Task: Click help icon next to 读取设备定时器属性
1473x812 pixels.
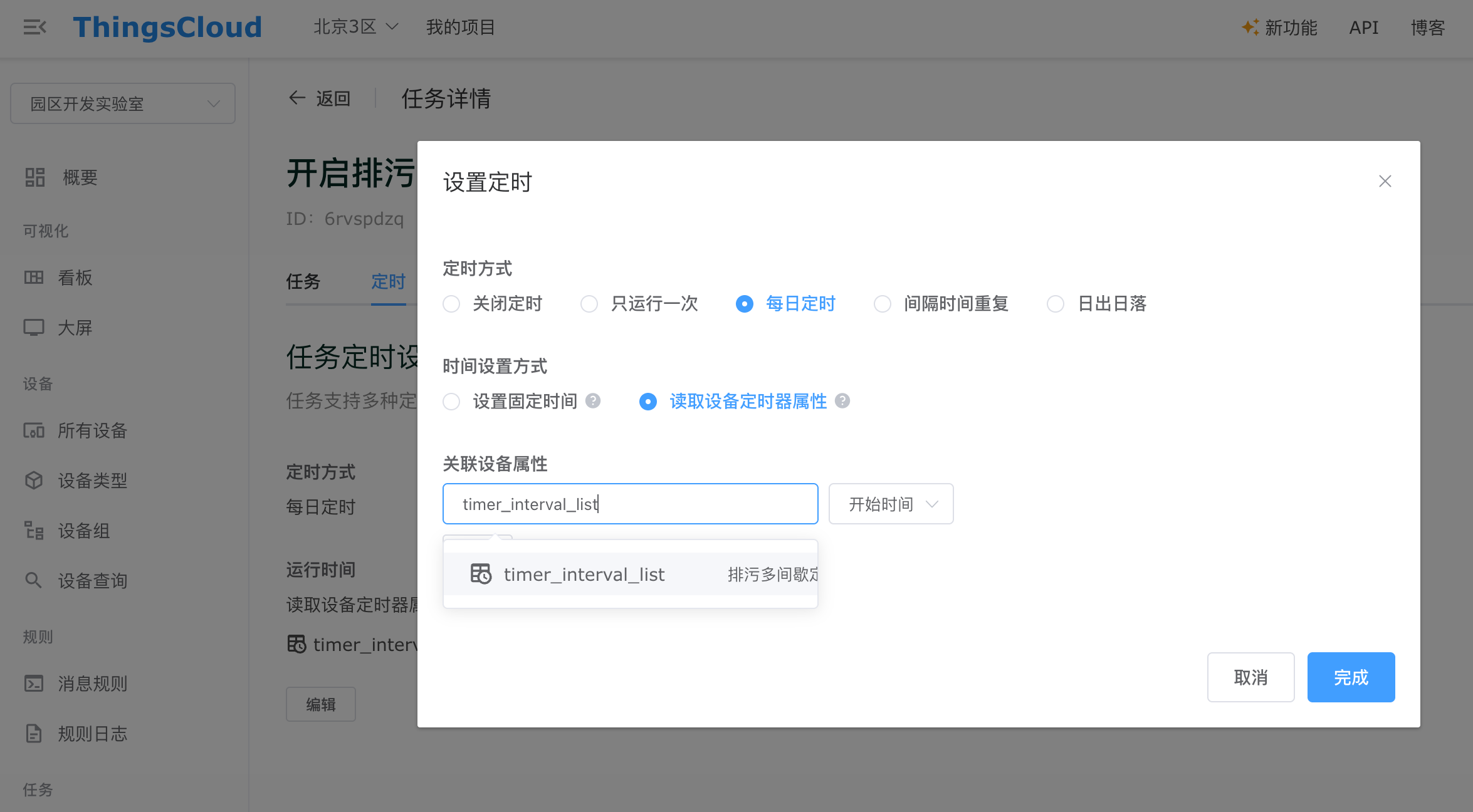Action: pyautogui.click(x=842, y=401)
